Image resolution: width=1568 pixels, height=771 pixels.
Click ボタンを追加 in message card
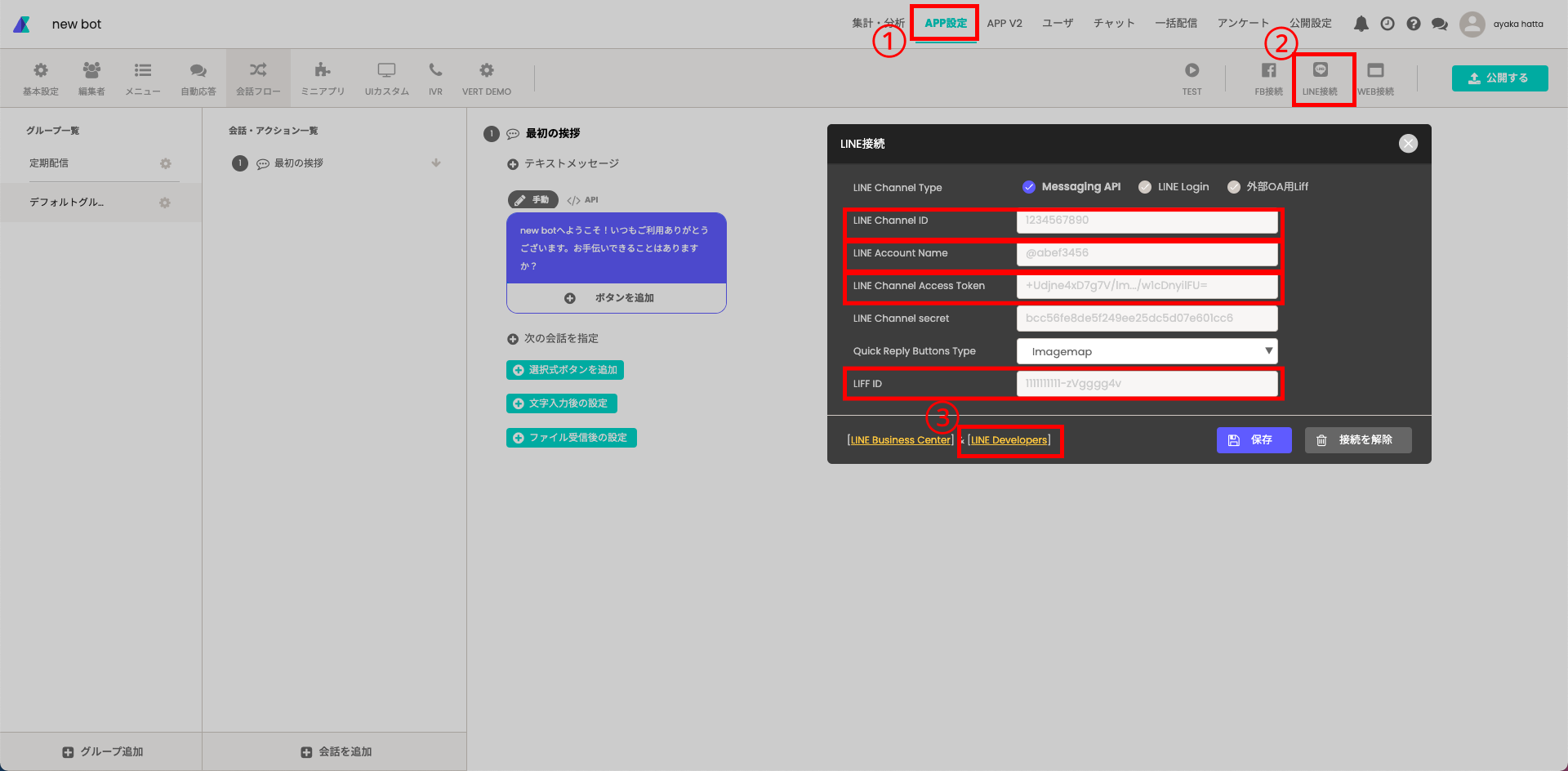[617, 298]
